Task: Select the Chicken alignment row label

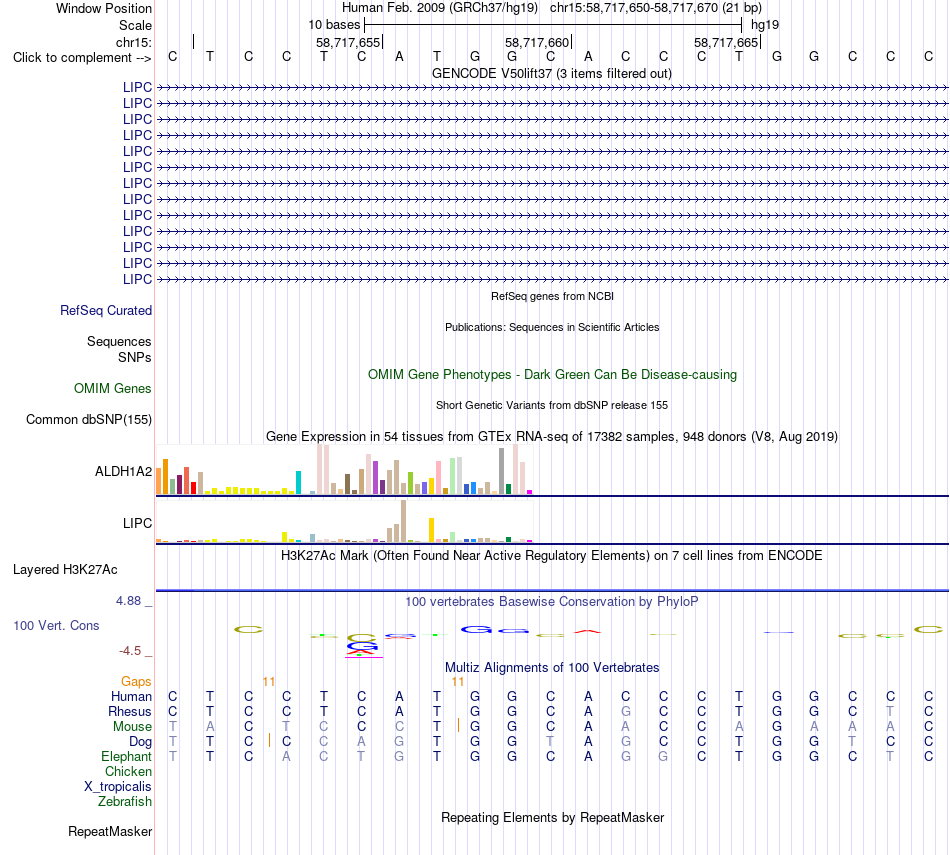Action: coord(128,771)
